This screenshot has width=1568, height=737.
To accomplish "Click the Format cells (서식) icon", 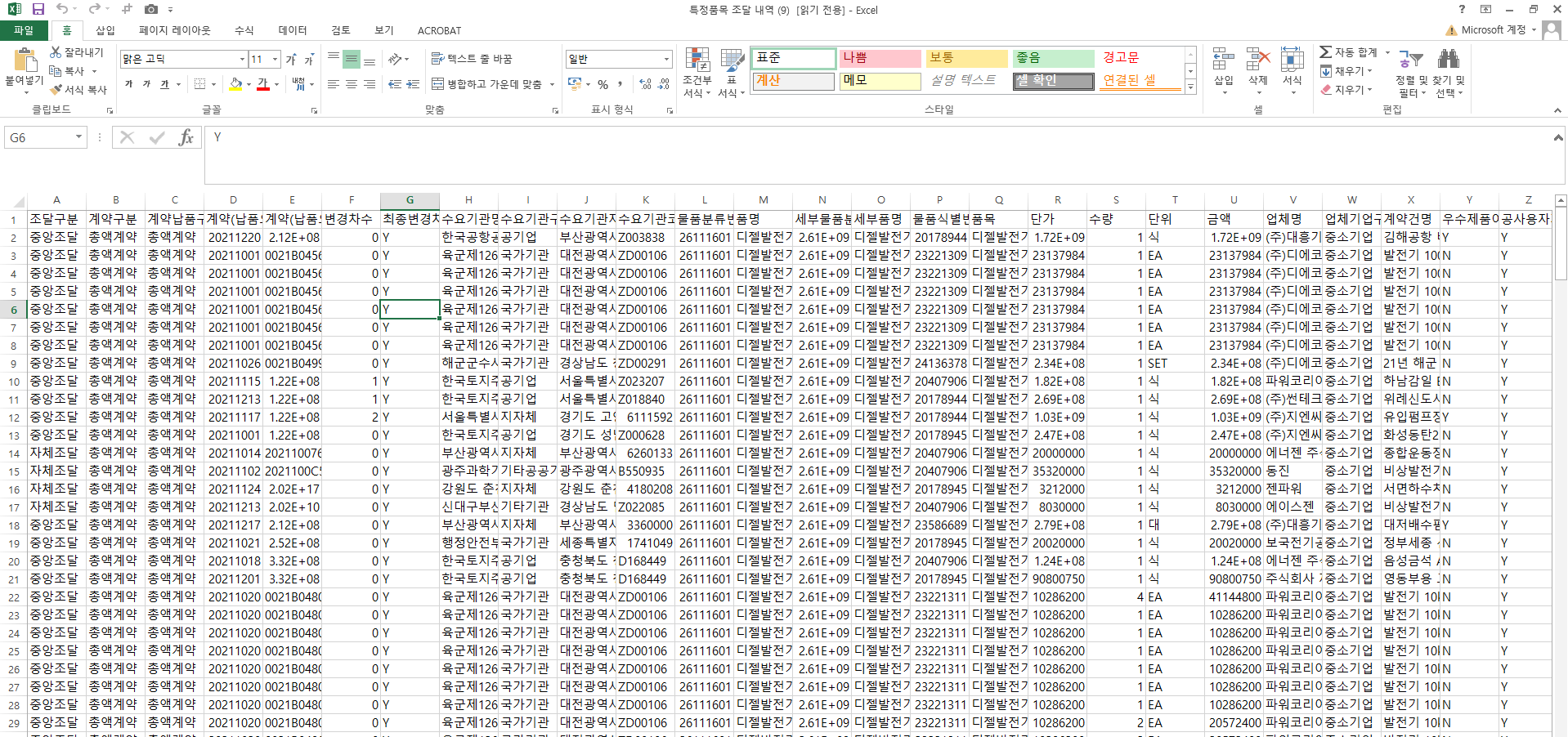I will [x=1292, y=60].
